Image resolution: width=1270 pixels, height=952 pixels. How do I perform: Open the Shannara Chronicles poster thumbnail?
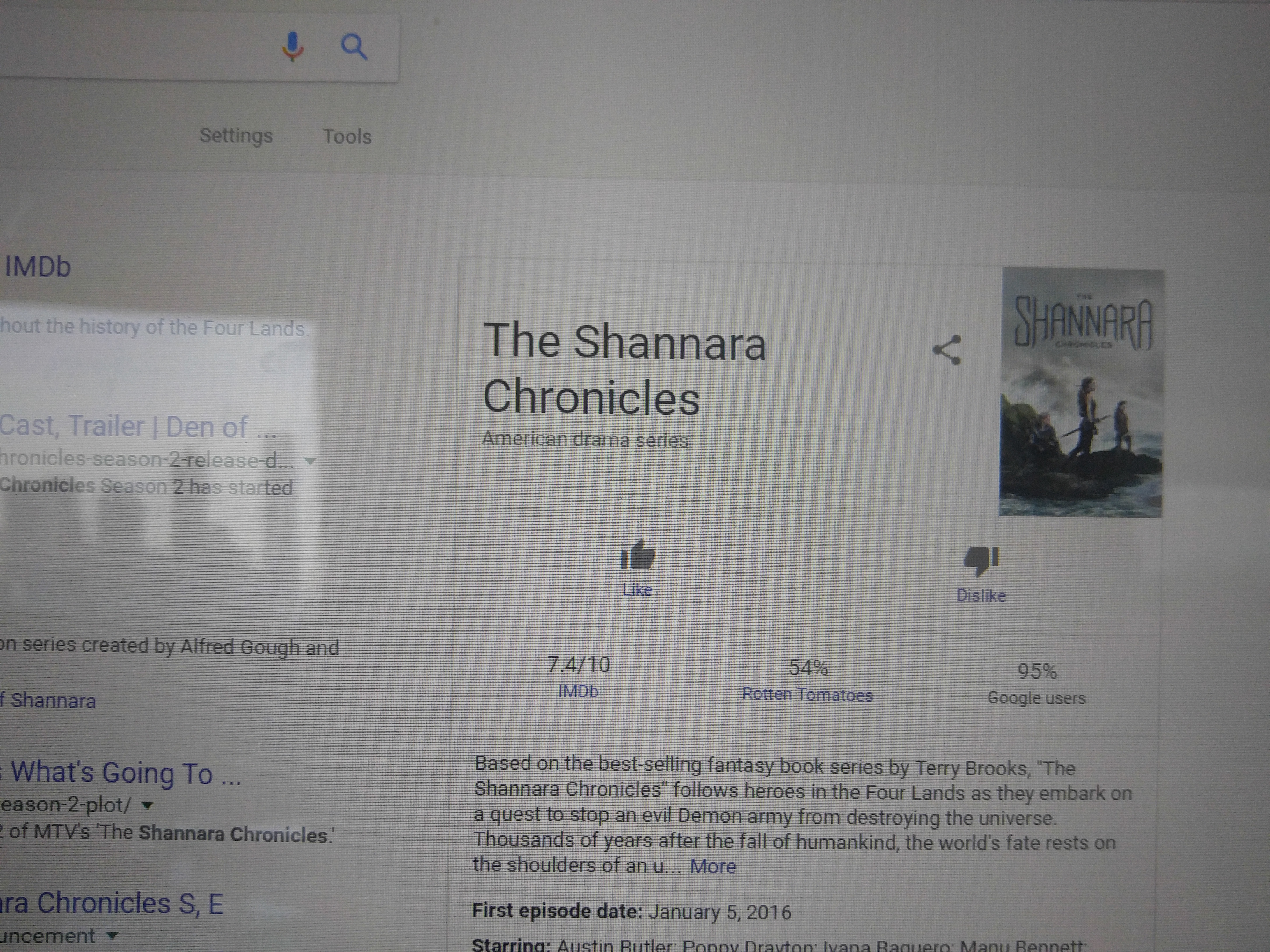click(1081, 393)
